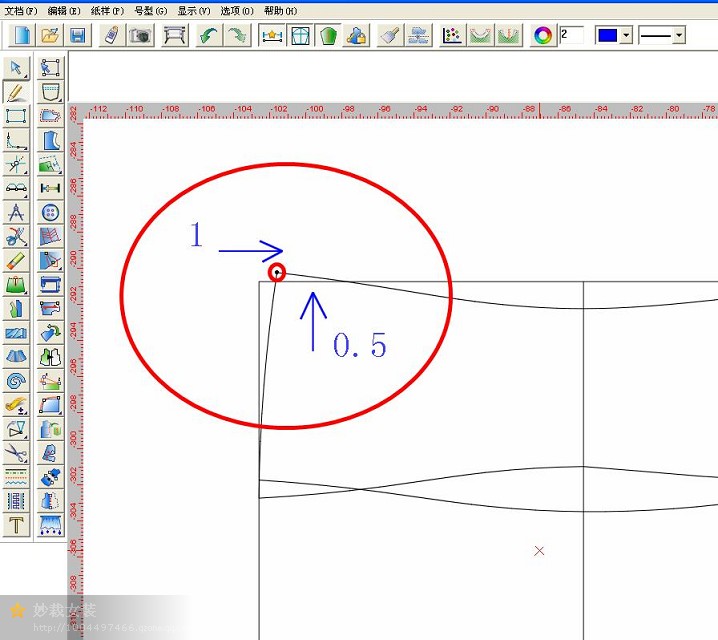Select the rectangle tool
This screenshot has height=640, width=718.
pos(17,116)
